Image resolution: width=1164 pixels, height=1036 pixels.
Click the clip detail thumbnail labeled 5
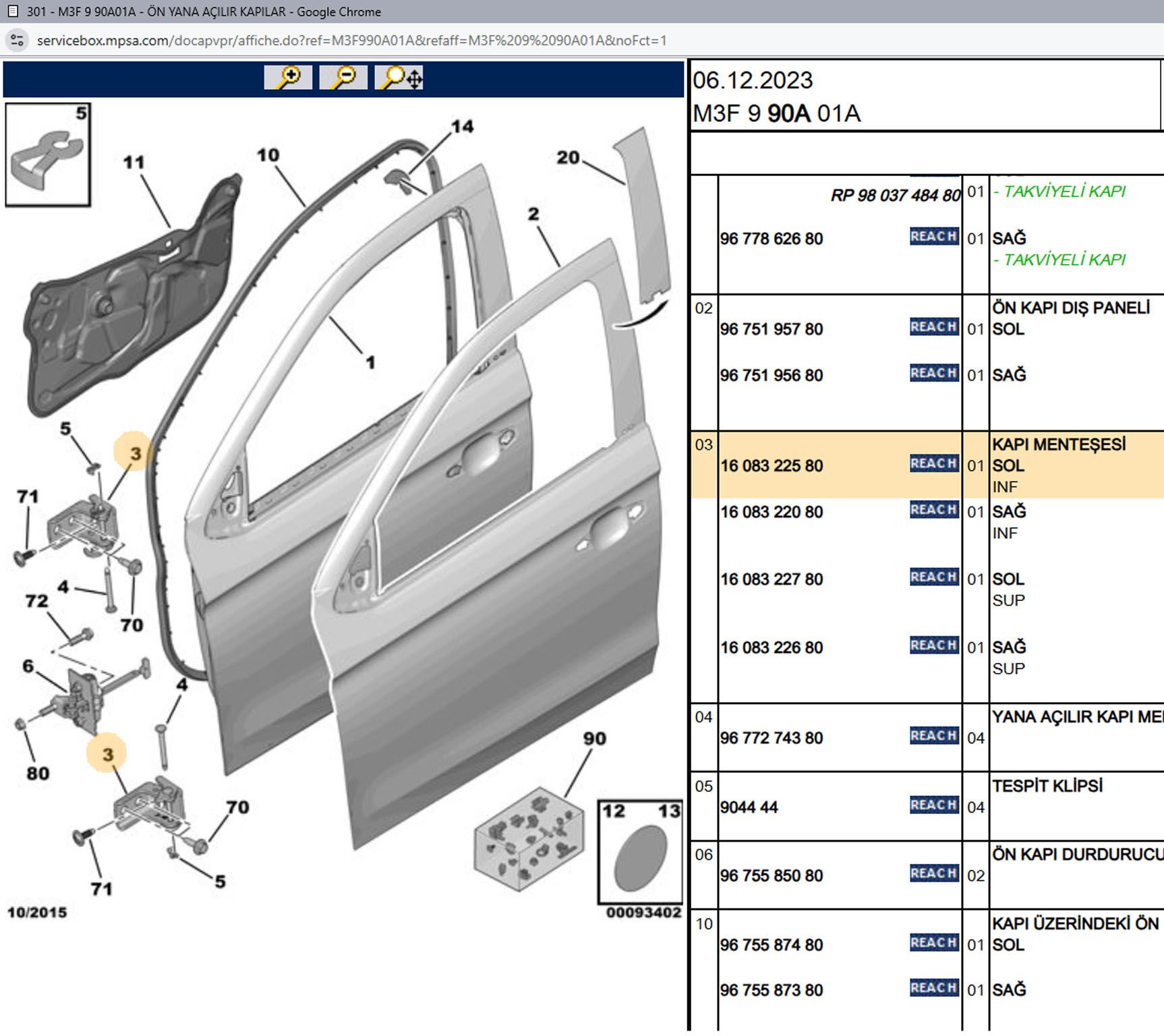tap(48, 154)
